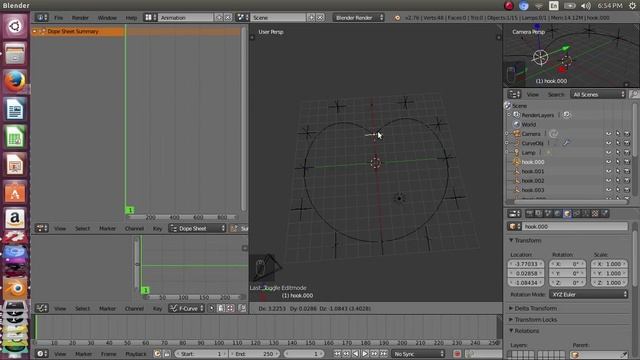Click the outliner editor type icon
The image size is (640, 360).
tap(514, 94)
